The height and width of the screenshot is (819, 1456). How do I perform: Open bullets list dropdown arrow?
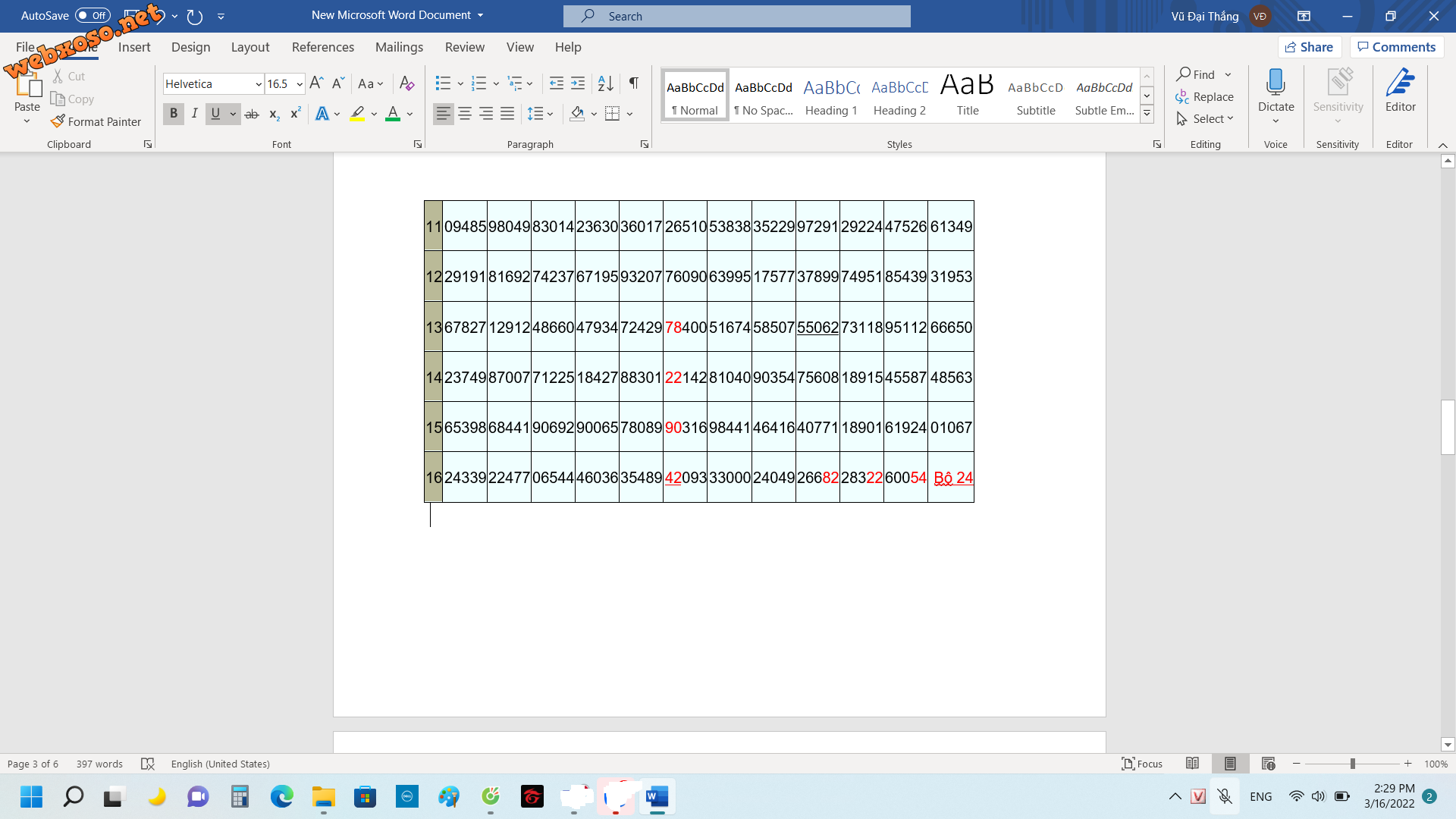[460, 83]
